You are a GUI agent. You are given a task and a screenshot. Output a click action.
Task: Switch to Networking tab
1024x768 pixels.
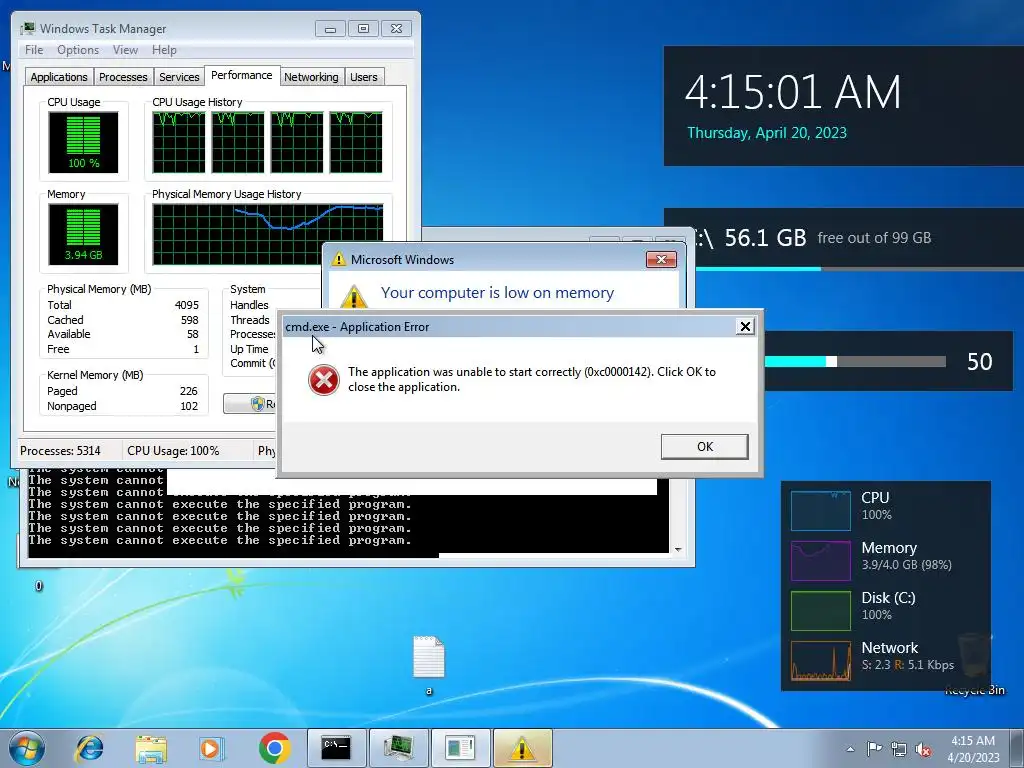click(x=311, y=77)
